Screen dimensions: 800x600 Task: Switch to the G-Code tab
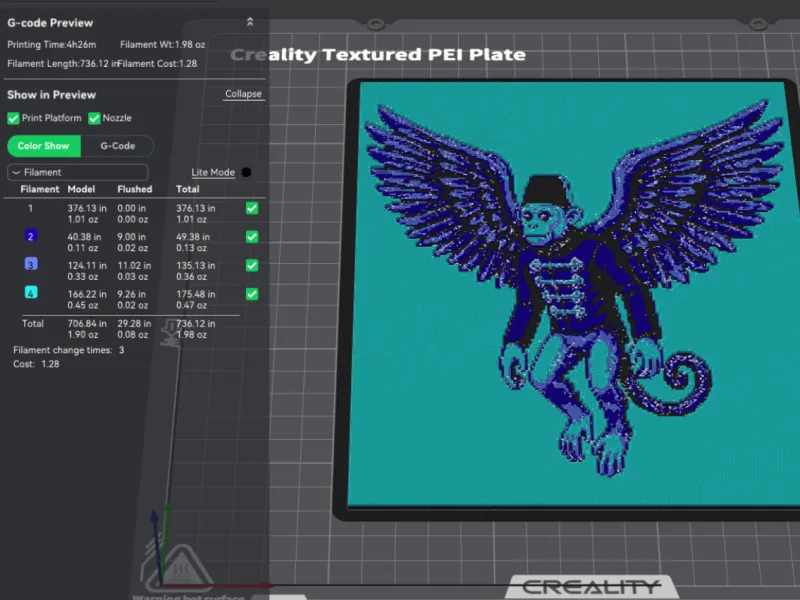pos(117,146)
